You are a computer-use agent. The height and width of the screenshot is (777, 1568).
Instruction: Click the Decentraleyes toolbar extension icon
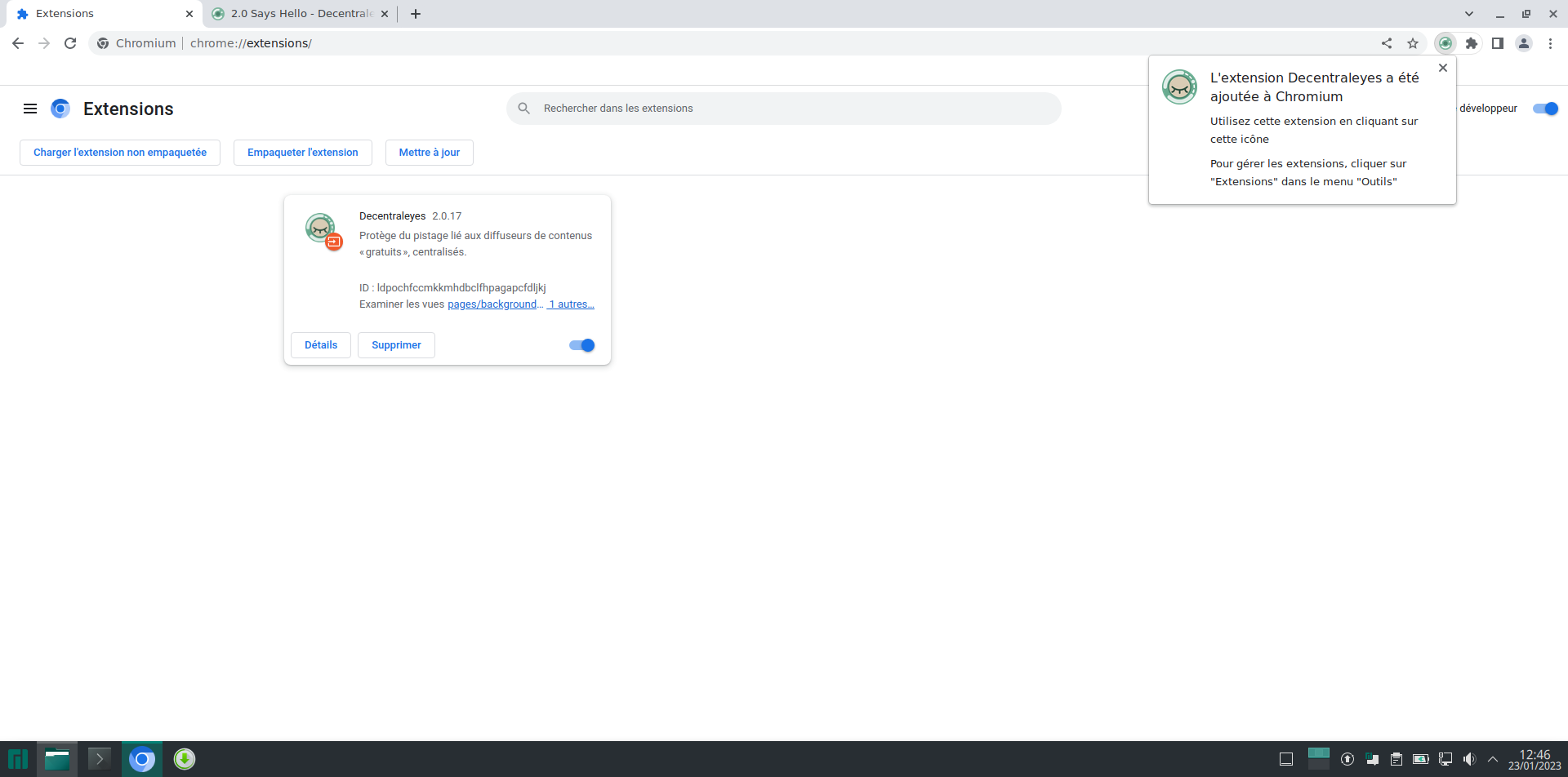[x=1445, y=43]
